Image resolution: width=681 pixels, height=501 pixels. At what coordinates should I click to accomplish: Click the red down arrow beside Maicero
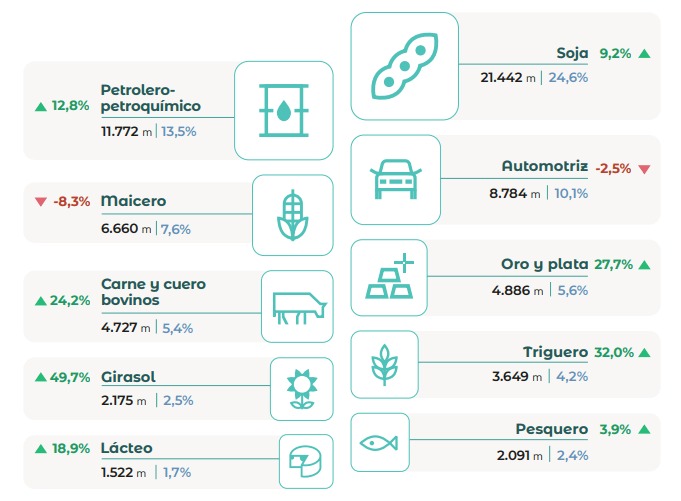[x=40, y=202]
